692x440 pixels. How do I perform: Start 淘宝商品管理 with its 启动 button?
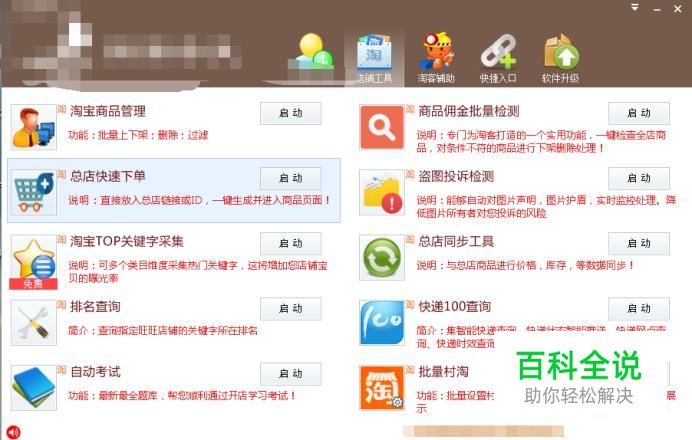[x=291, y=113]
